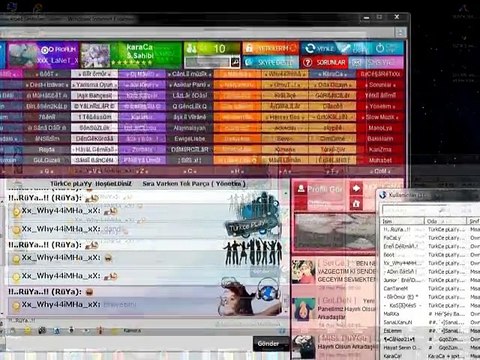This screenshot has width=480, height=360.
Task: Click the red home icon below the arrow
Action: tap(356, 204)
